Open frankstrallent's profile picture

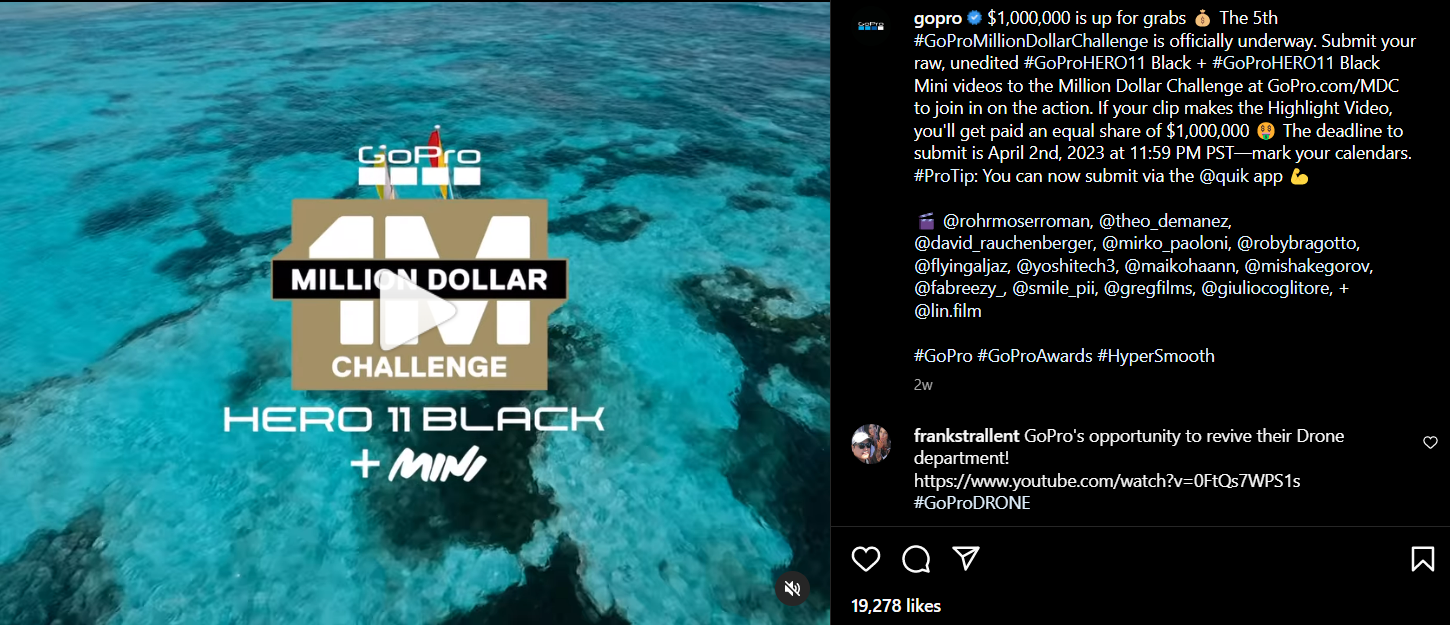tap(870, 443)
